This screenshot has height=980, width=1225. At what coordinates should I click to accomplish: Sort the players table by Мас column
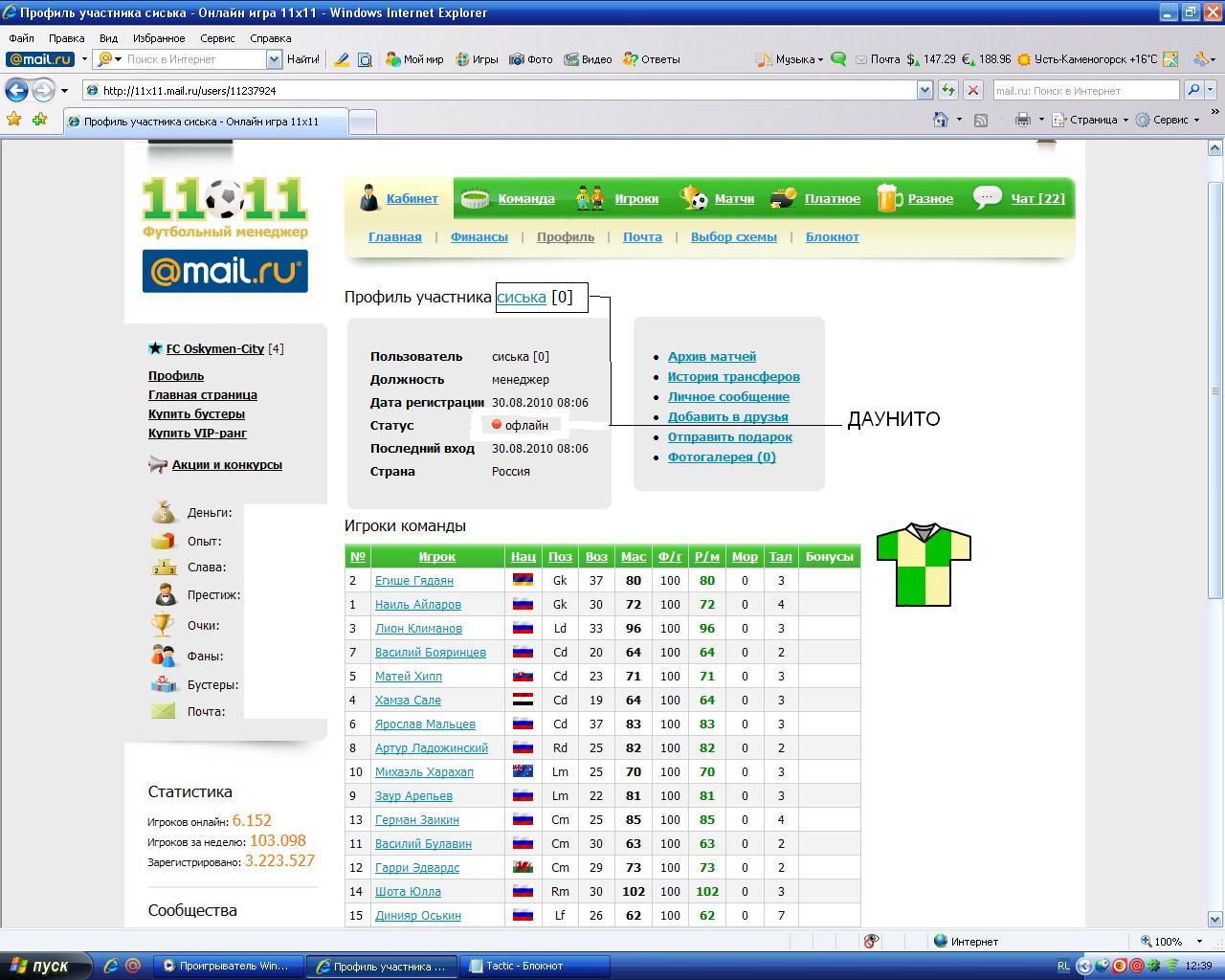(633, 557)
